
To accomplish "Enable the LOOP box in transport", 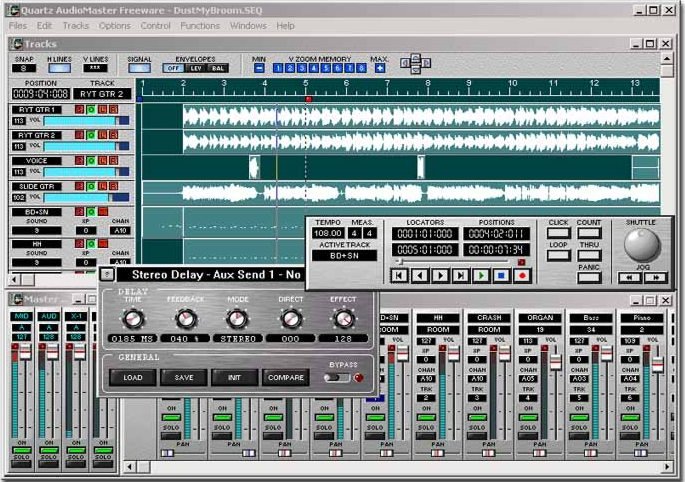I will pos(558,255).
